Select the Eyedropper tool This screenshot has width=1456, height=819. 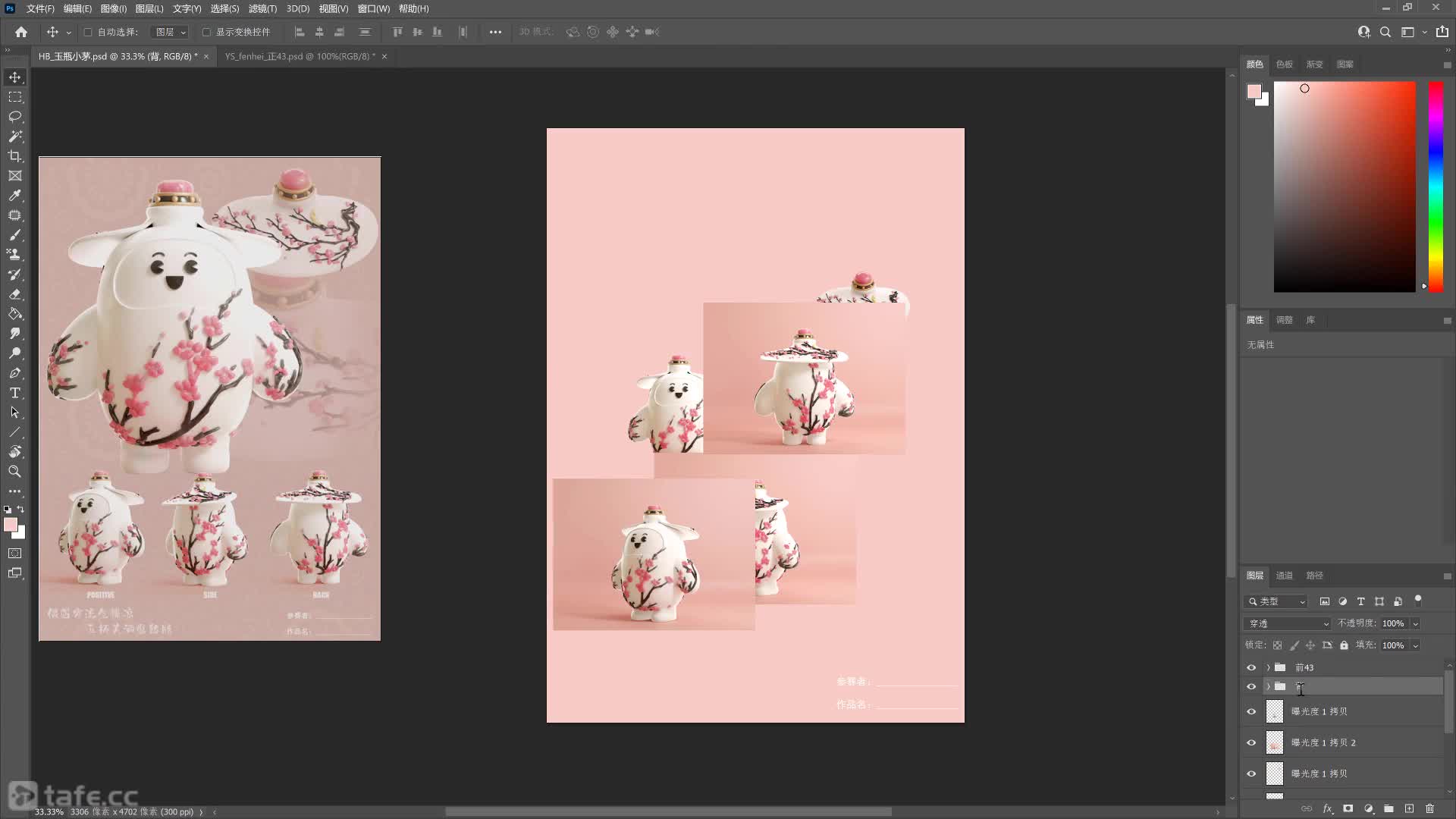tap(15, 196)
